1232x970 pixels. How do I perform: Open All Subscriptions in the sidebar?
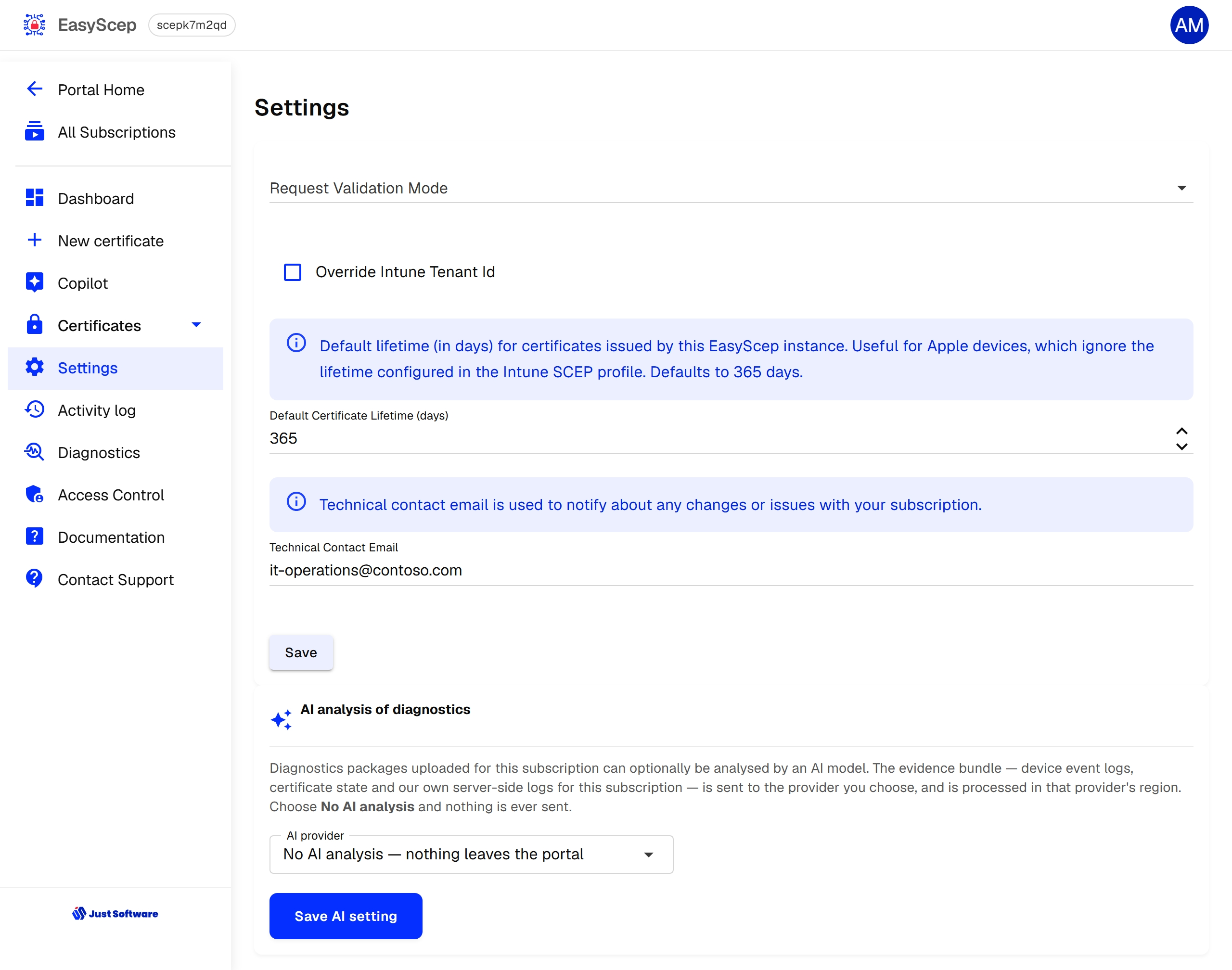pyautogui.click(x=115, y=132)
